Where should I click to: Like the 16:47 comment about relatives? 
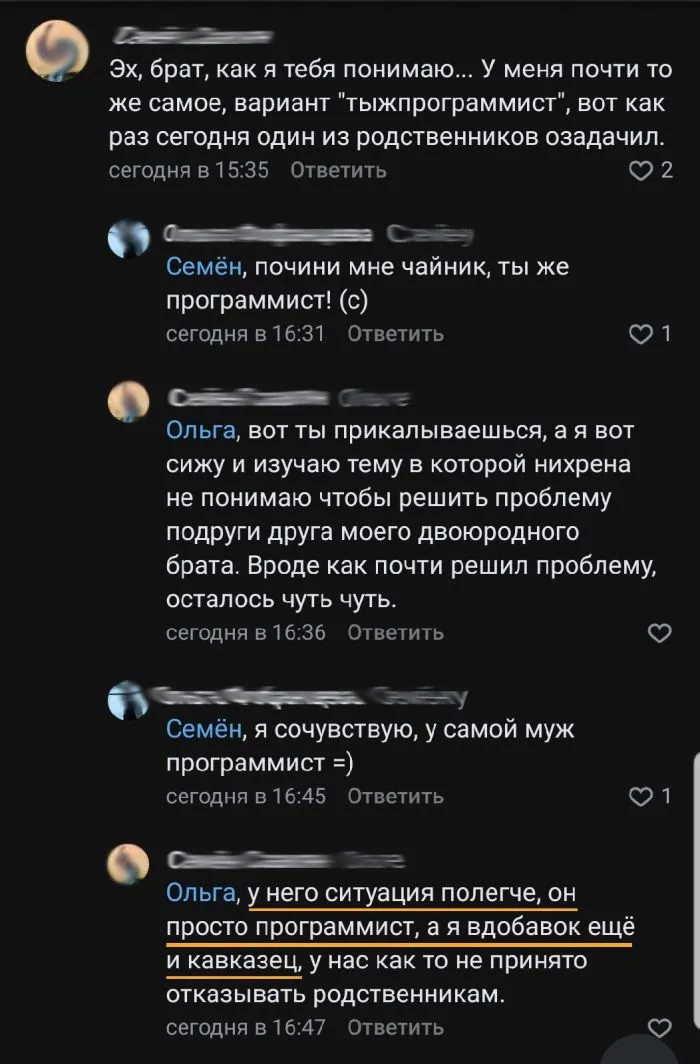pyautogui.click(x=660, y=1027)
